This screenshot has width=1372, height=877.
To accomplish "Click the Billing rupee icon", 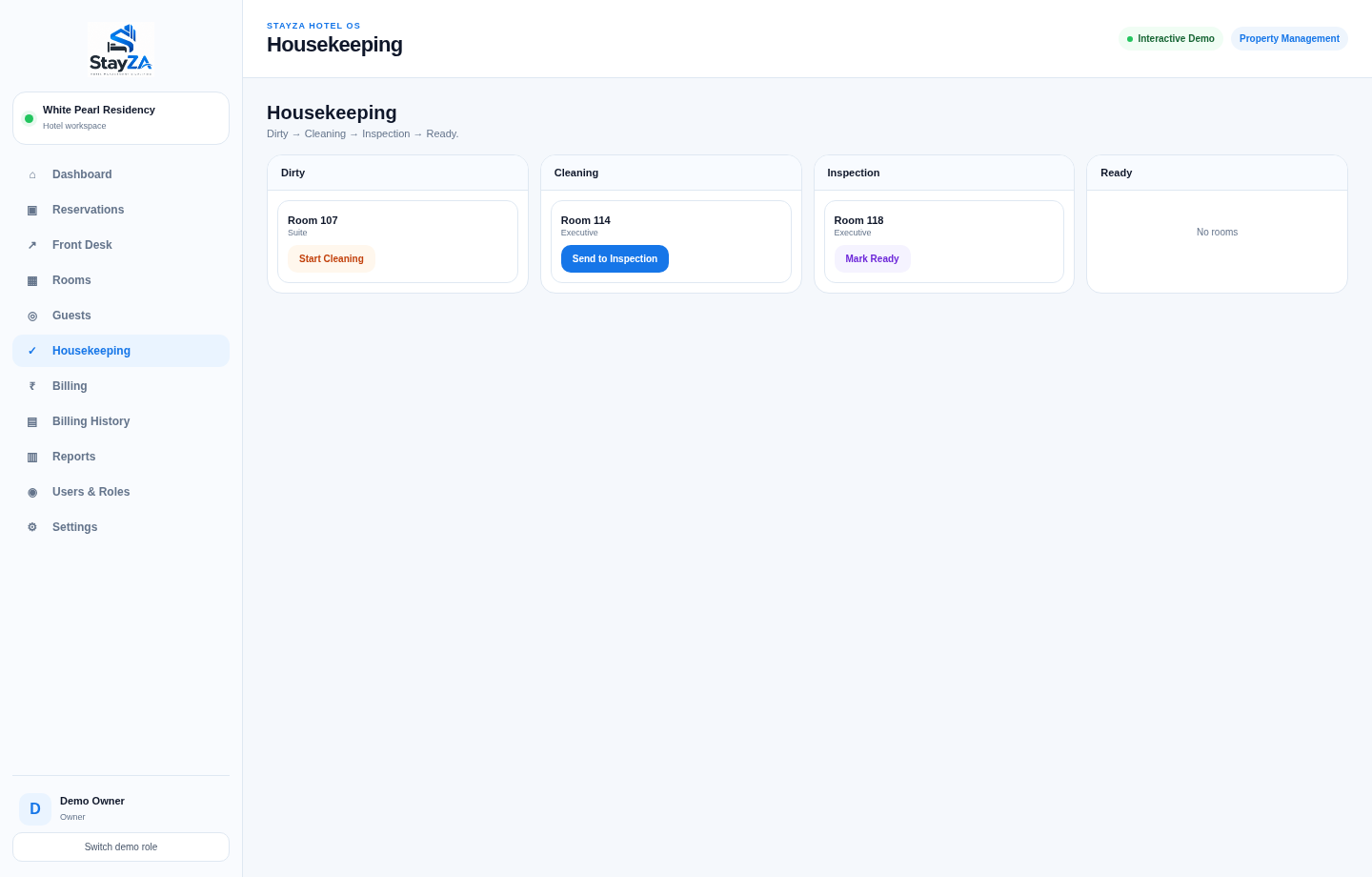I will [32, 386].
